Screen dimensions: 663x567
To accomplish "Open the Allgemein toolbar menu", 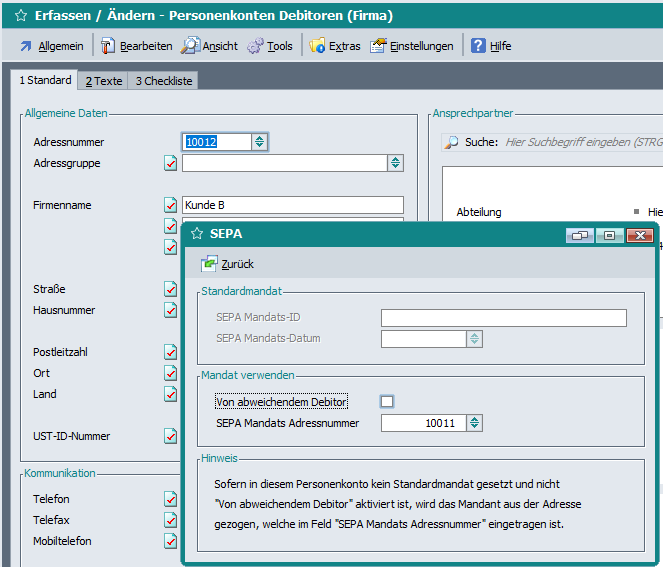I will [x=50, y=46].
